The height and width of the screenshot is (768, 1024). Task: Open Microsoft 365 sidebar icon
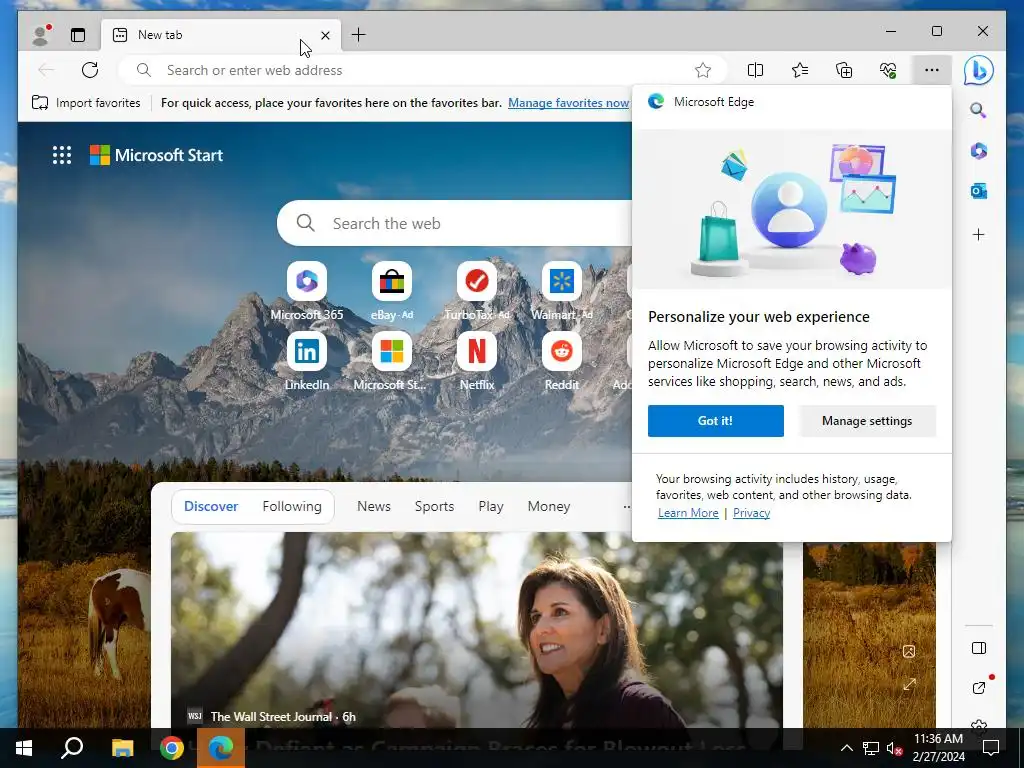(x=978, y=151)
